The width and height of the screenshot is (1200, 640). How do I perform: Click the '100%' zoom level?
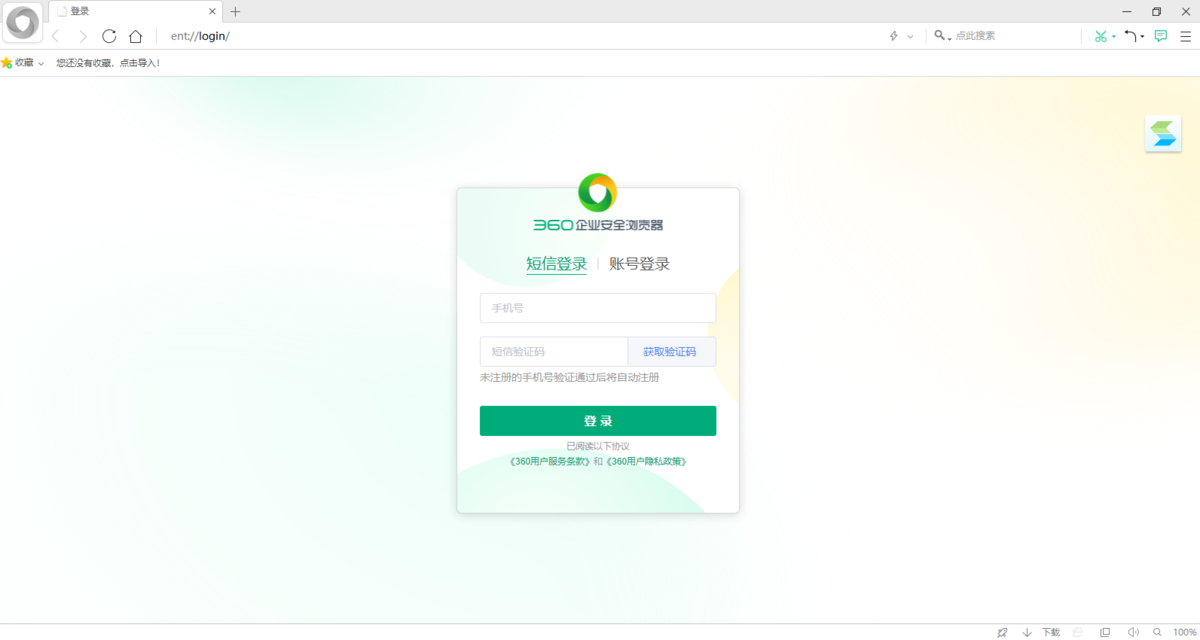pyautogui.click(x=1185, y=632)
